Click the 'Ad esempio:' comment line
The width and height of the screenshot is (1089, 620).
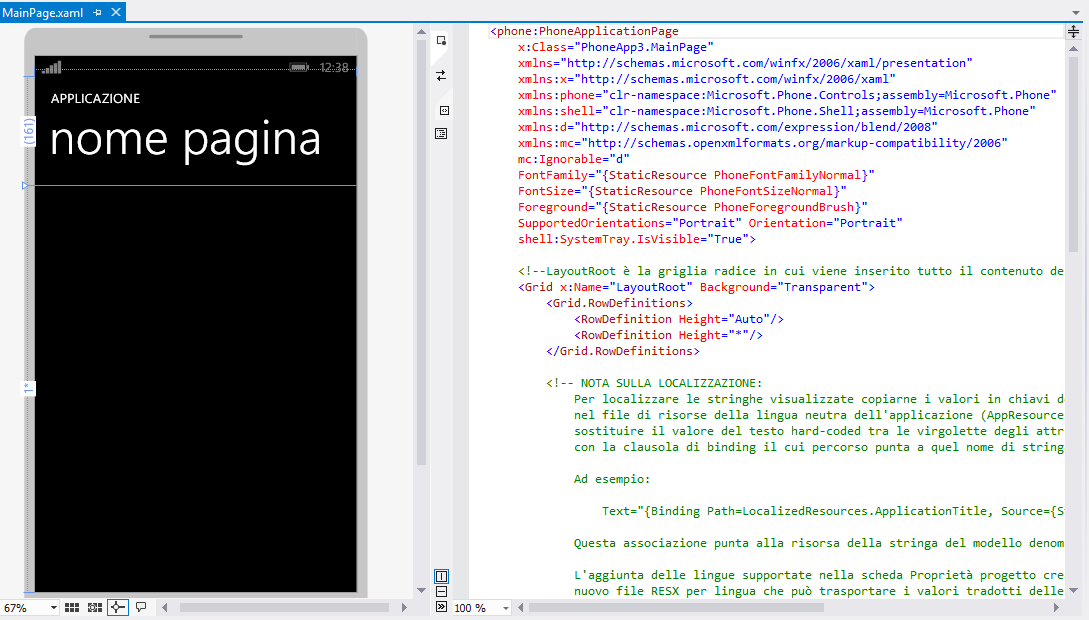(612, 479)
